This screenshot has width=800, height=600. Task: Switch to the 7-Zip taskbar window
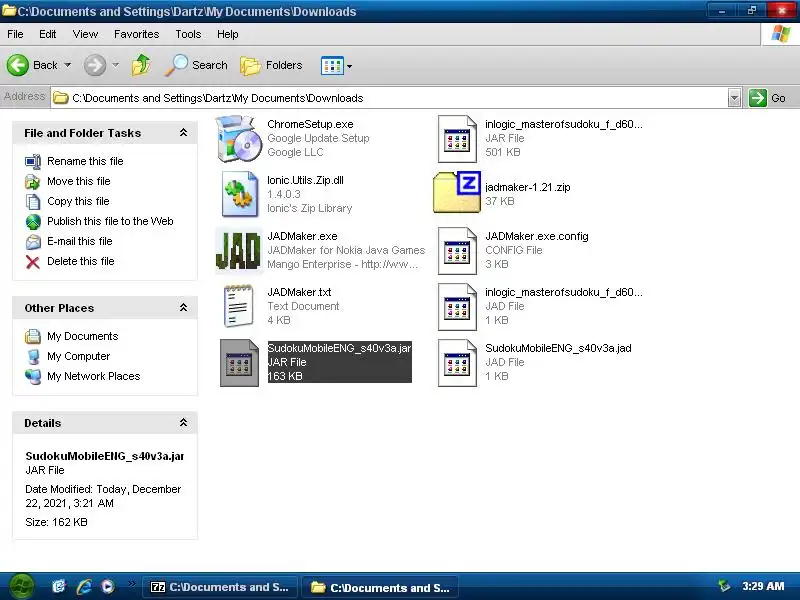(x=220, y=587)
